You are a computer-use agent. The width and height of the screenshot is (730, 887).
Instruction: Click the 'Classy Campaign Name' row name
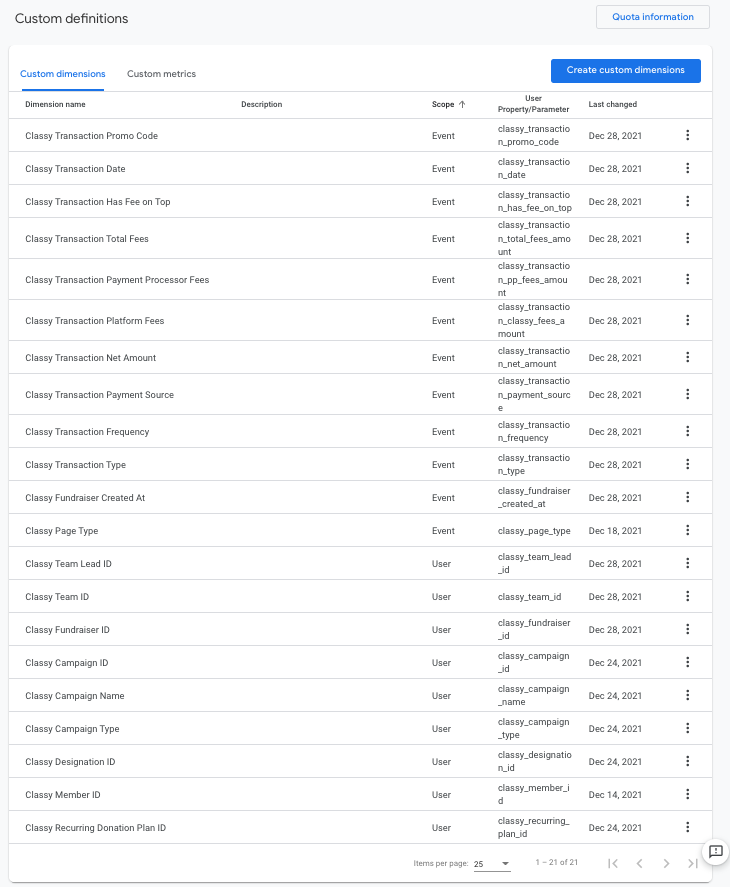[x=75, y=696]
